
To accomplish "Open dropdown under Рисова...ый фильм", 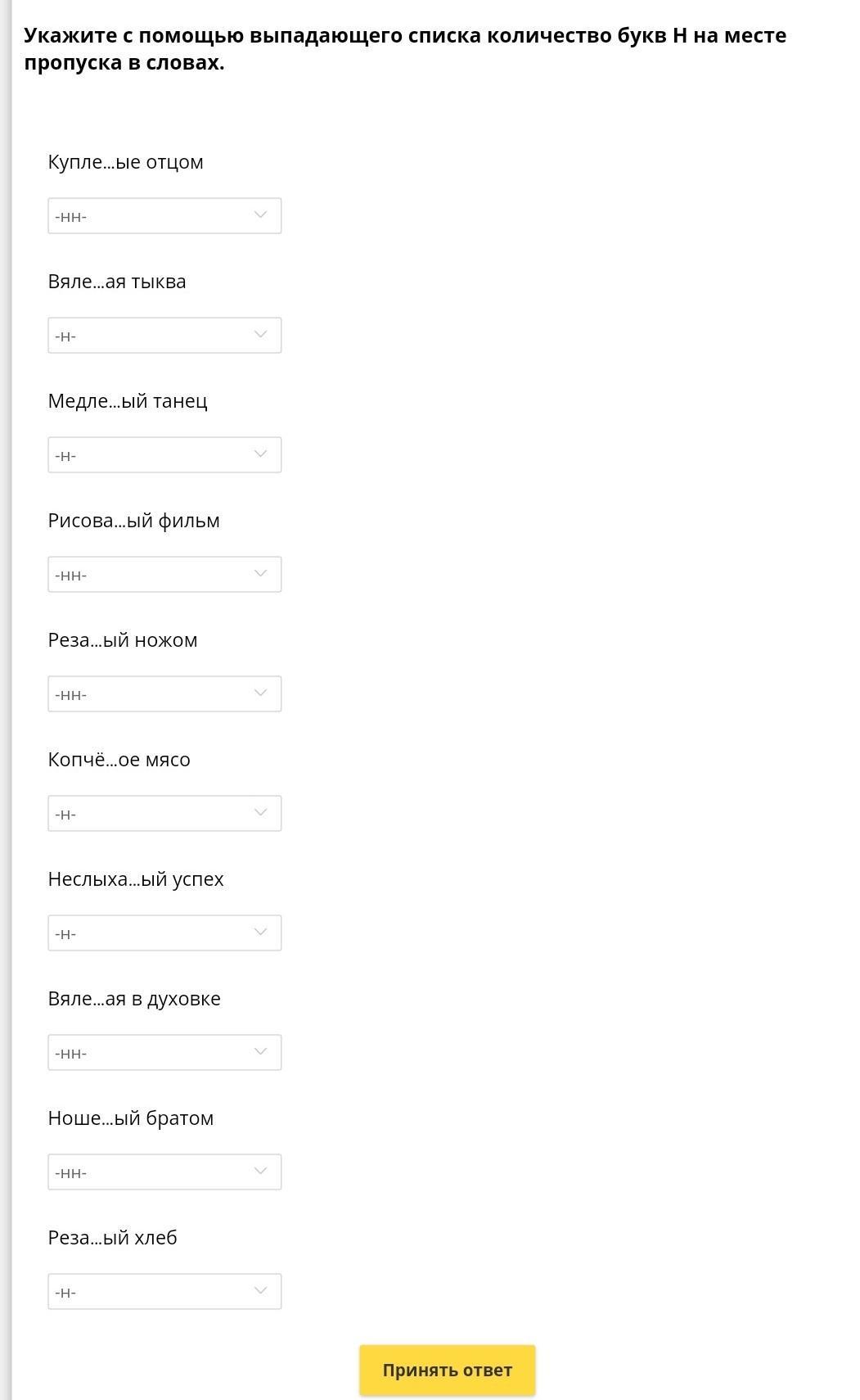I will [164, 575].
